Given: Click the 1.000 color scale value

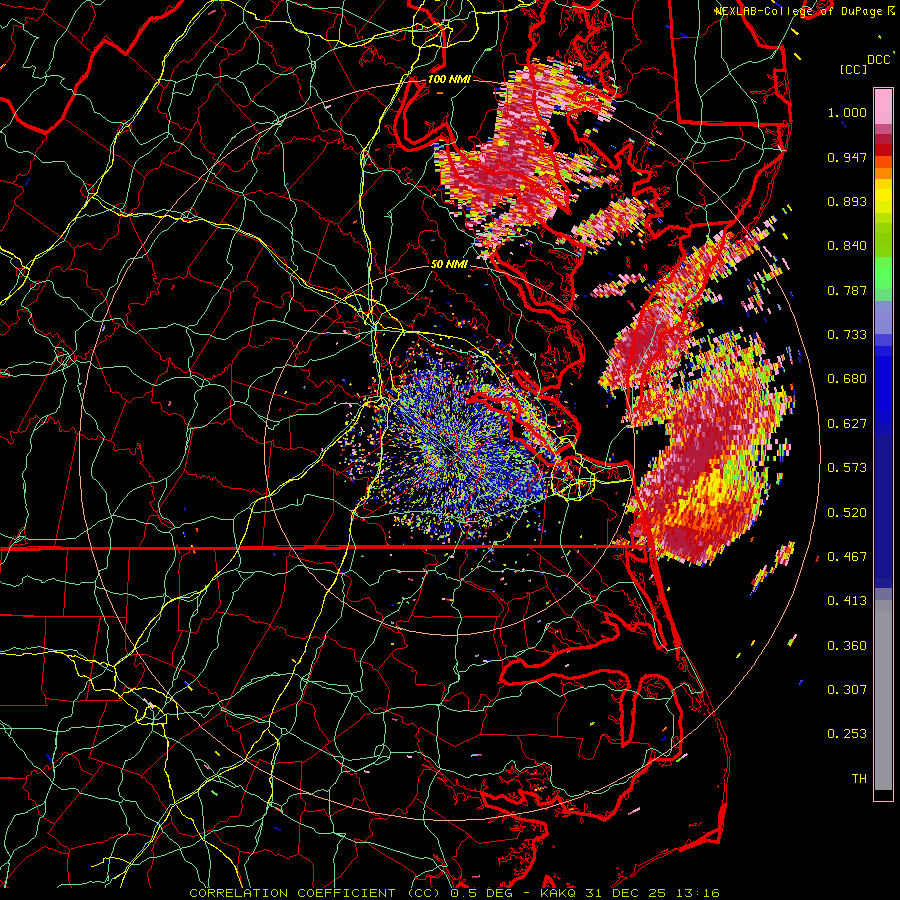Looking at the screenshot, I should pos(847,112).
